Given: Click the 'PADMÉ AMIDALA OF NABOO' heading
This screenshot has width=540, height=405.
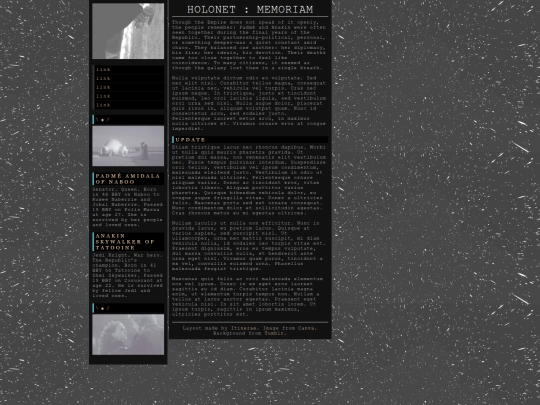Looking at the screenshot, I should click(128, 179).
